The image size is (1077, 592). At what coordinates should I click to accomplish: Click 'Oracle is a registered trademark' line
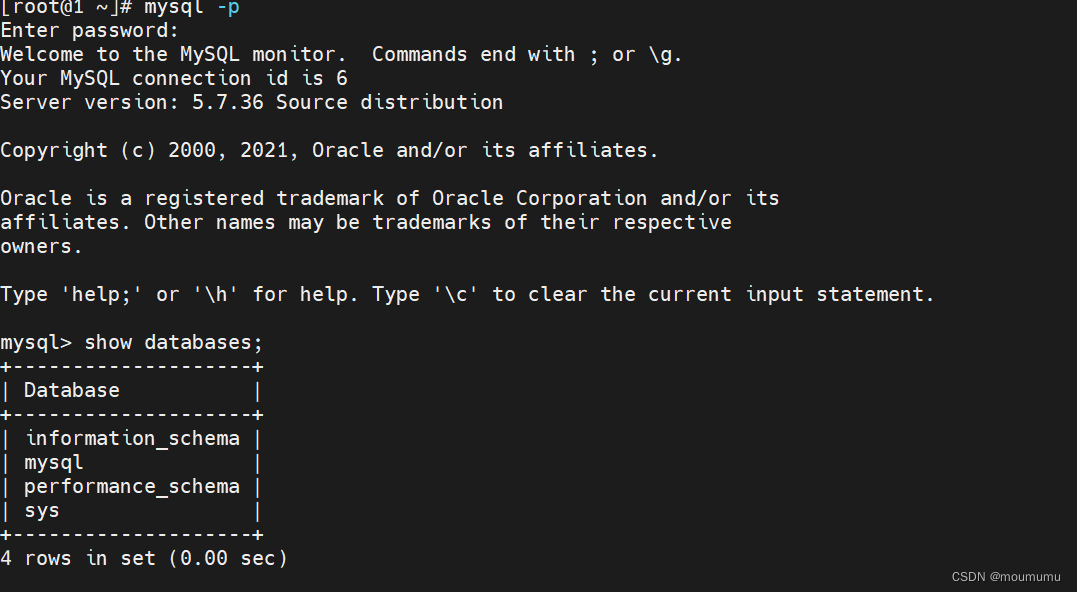[389, 198]
